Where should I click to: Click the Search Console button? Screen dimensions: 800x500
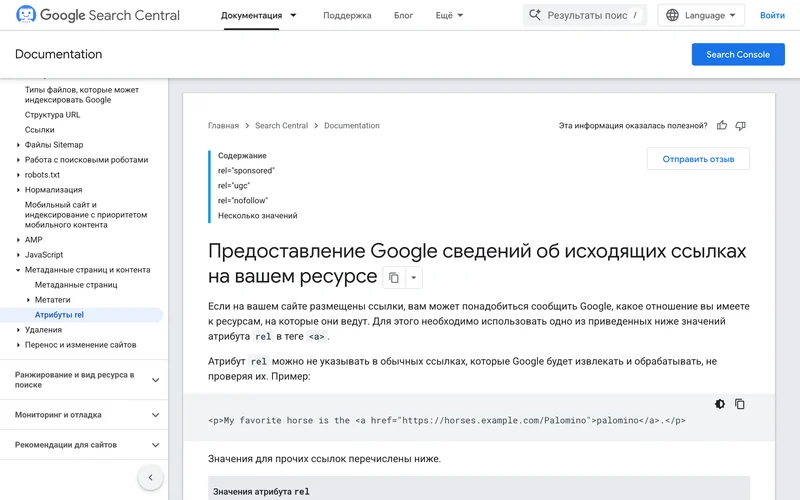[738, 54]
